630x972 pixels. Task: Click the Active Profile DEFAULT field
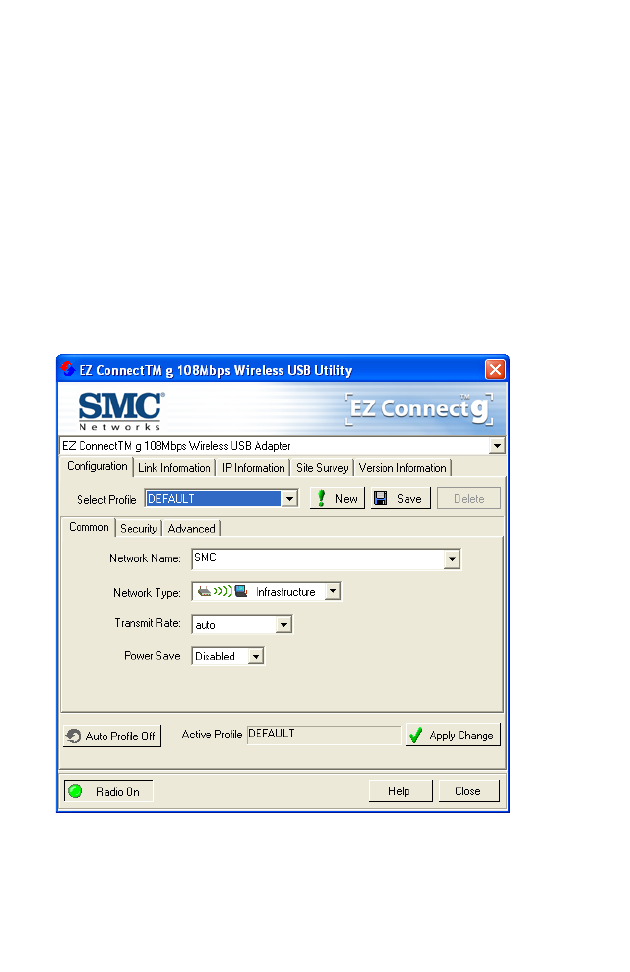(324, 735)
